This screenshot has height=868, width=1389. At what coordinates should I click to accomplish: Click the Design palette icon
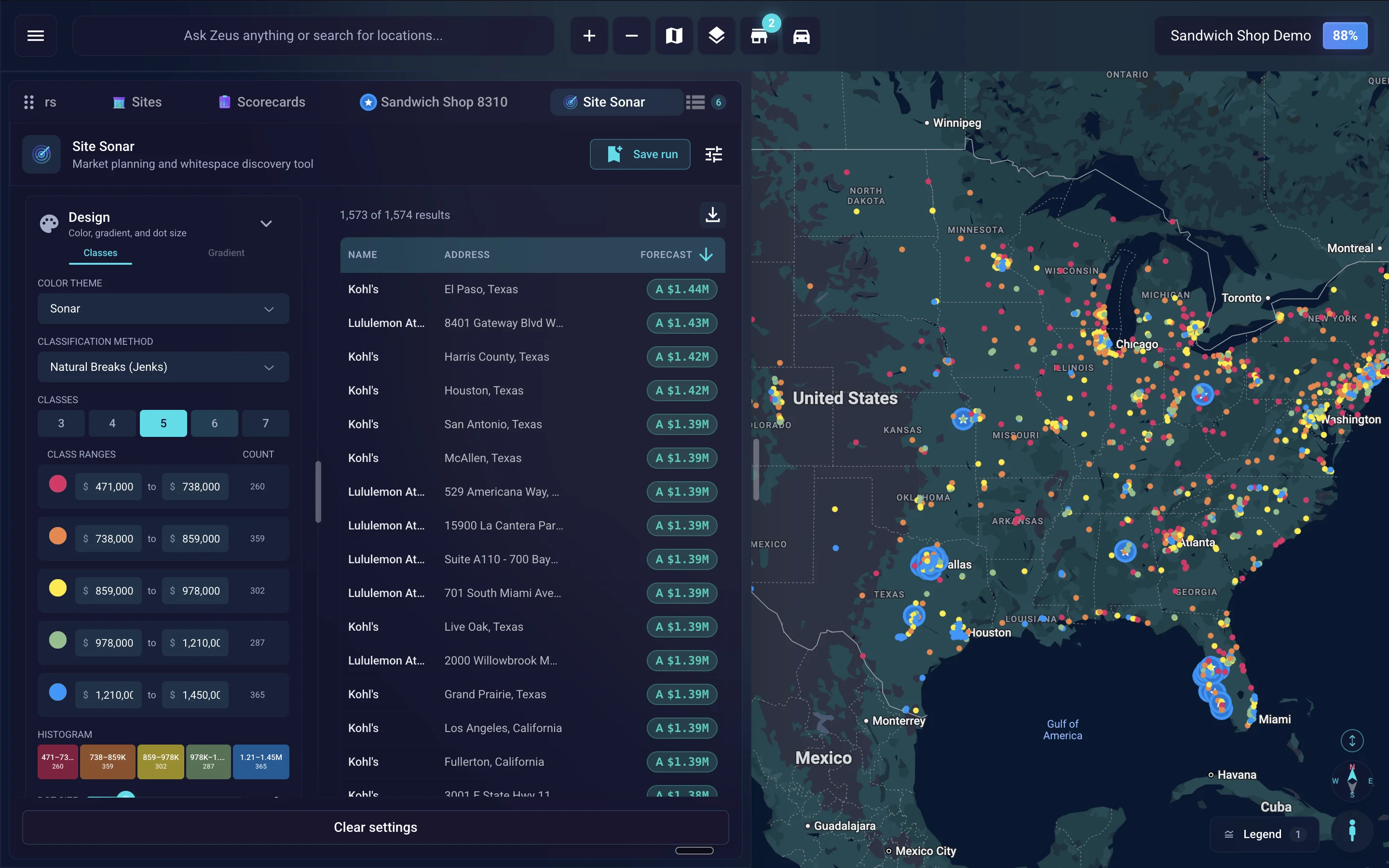click(49, 223)
